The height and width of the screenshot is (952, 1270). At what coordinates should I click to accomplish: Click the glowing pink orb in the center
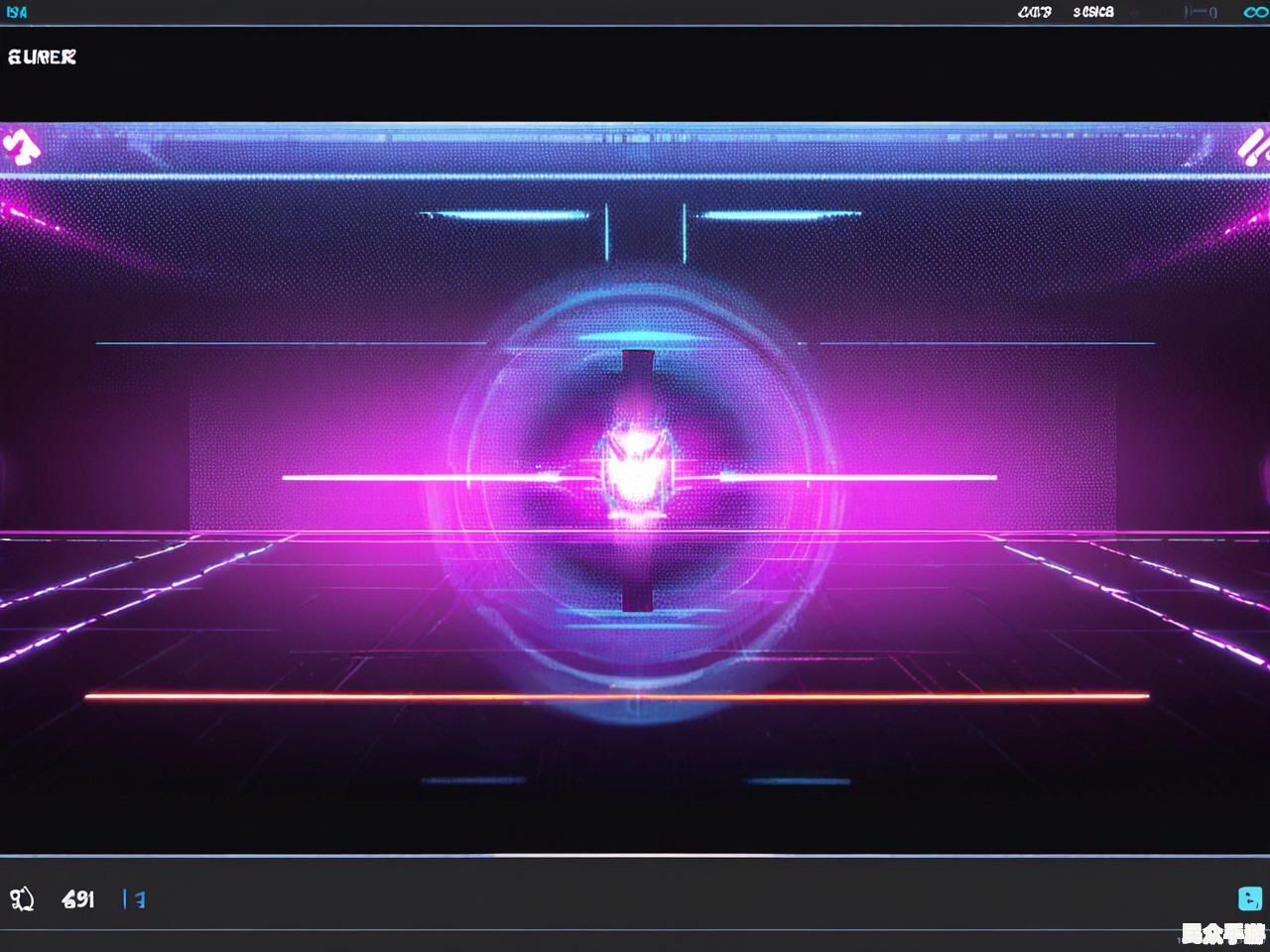point(633,474)
